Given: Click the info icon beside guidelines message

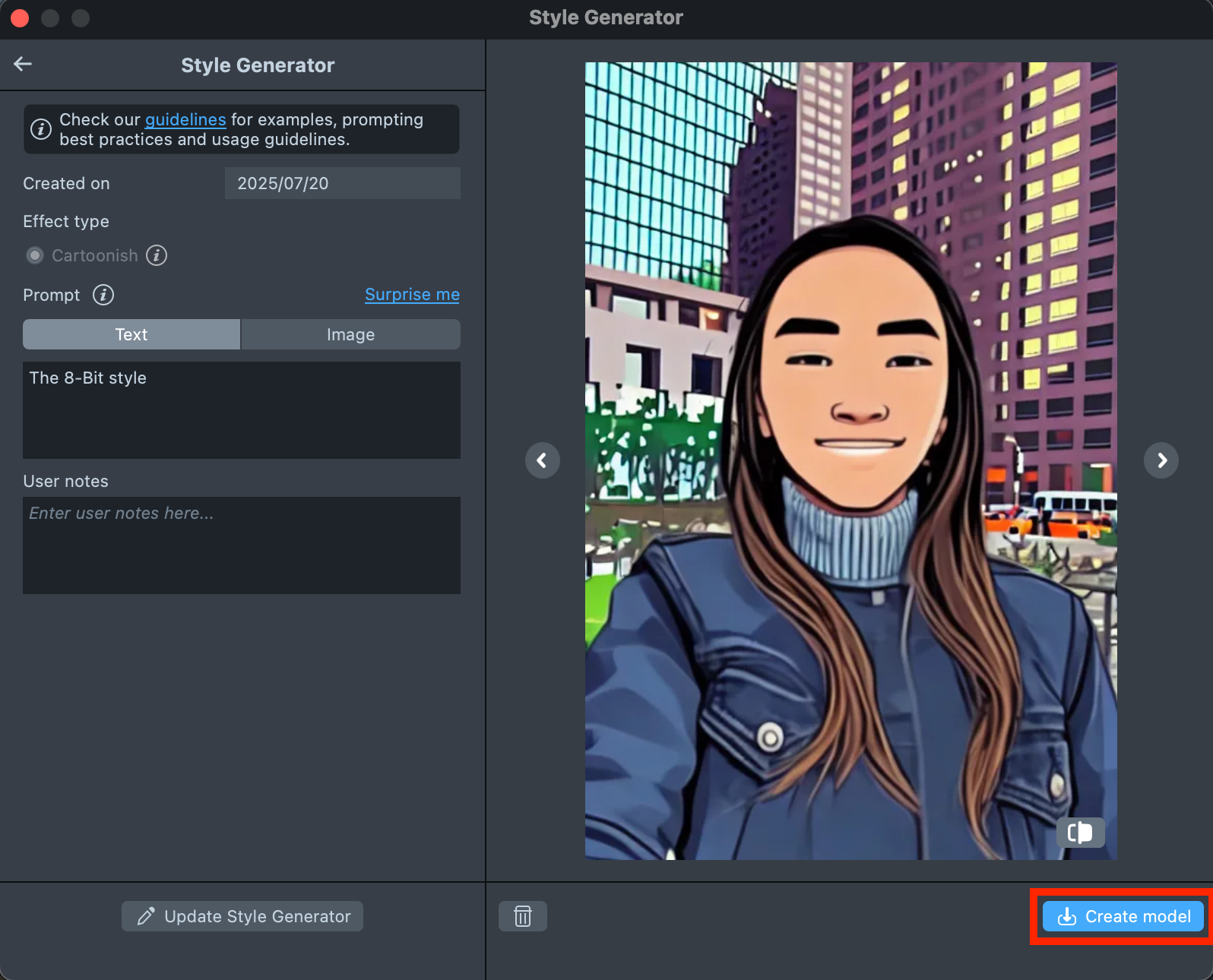Looking at the screenshot, I should [x=41, y=129].
